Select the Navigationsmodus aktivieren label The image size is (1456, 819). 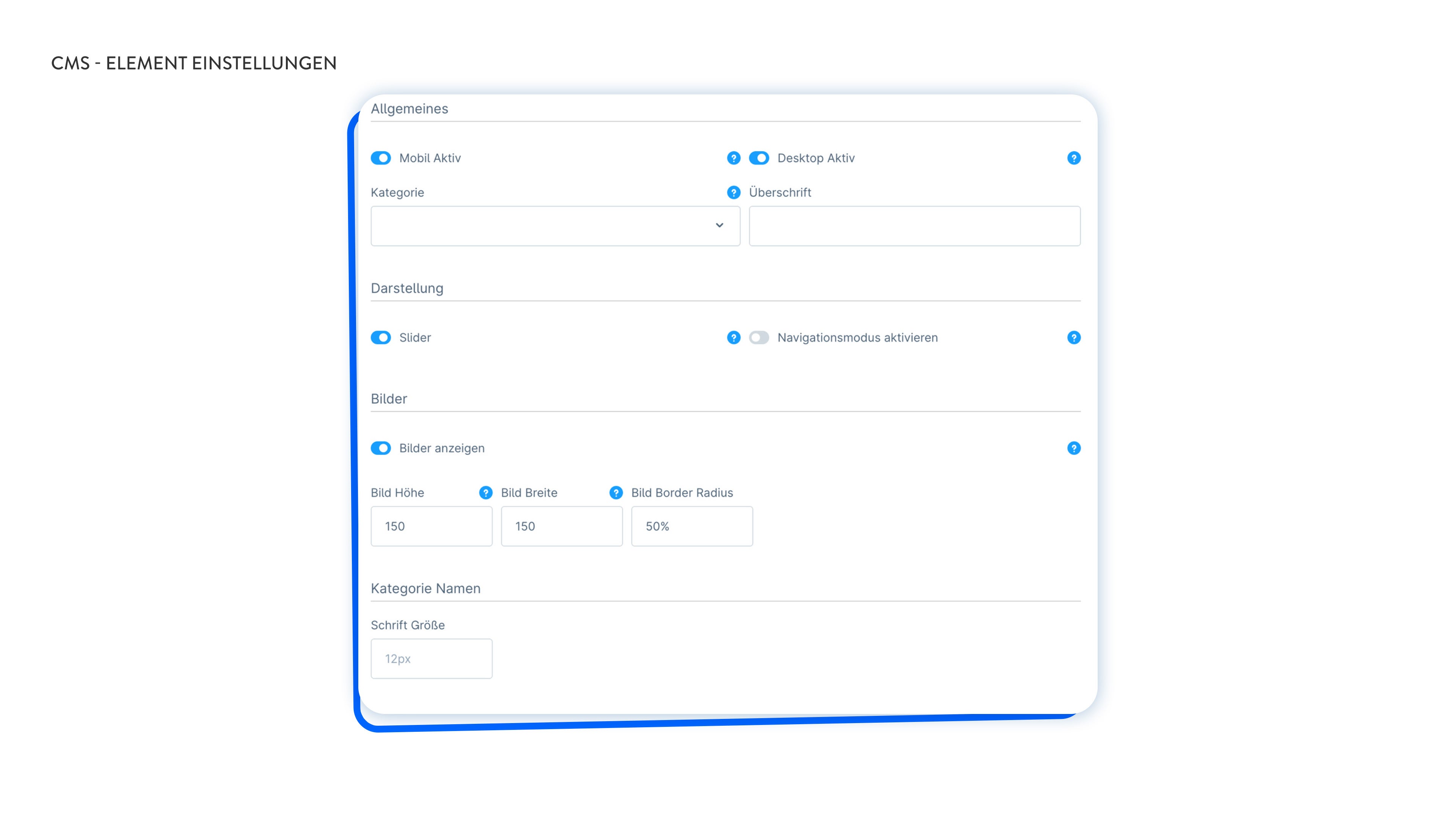(x=857, y=337)
